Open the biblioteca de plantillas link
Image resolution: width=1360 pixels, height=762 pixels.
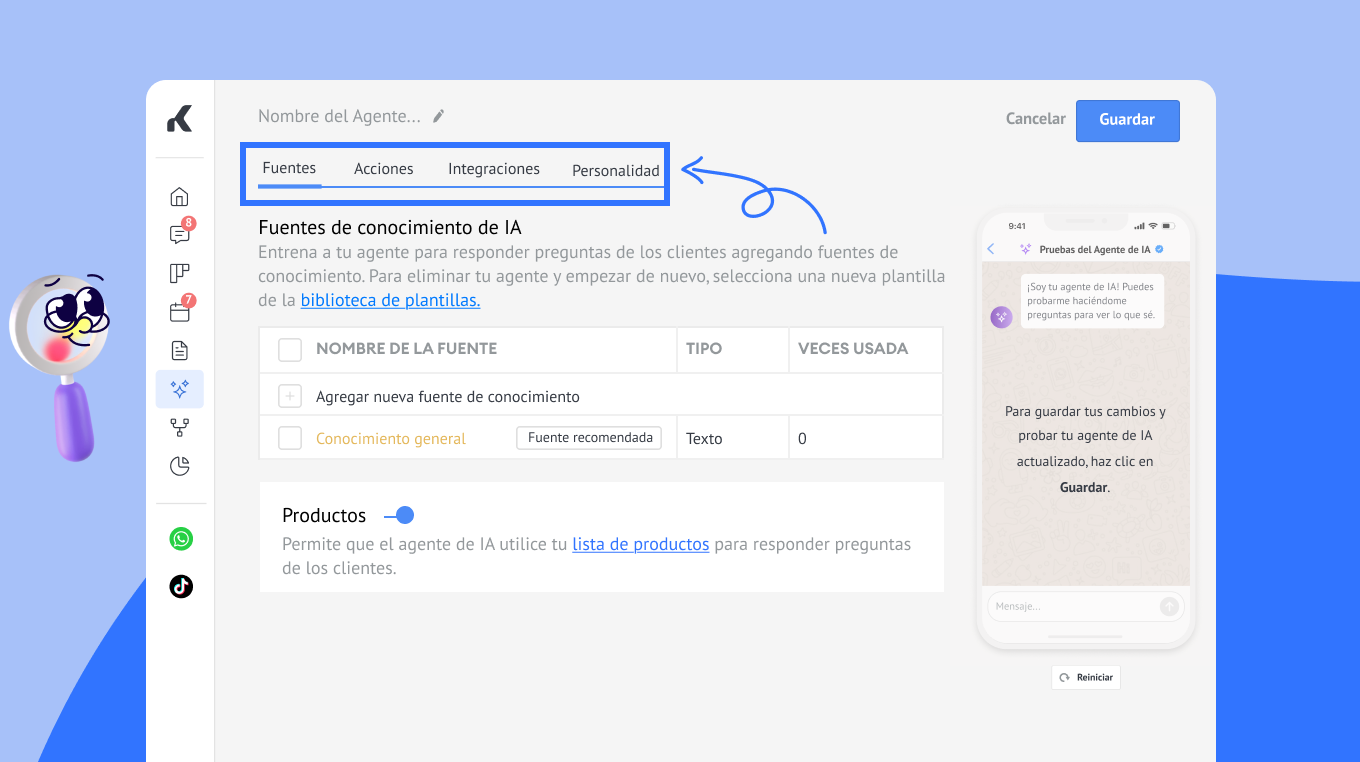(390, 300)
